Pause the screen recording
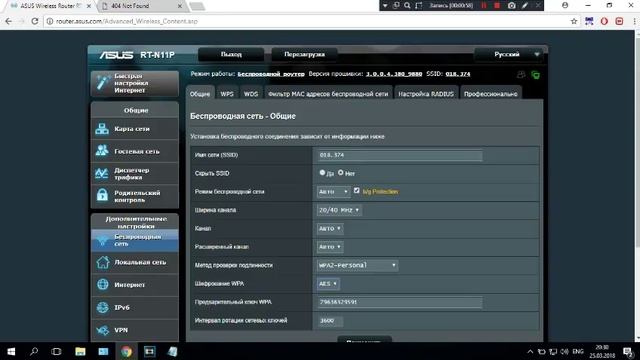 pyautogui.click(x=484, y=5)
